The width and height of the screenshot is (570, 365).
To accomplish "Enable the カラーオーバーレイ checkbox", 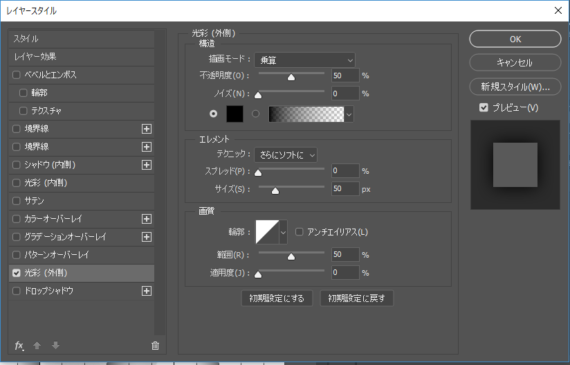I will click(x=16, y=219).
